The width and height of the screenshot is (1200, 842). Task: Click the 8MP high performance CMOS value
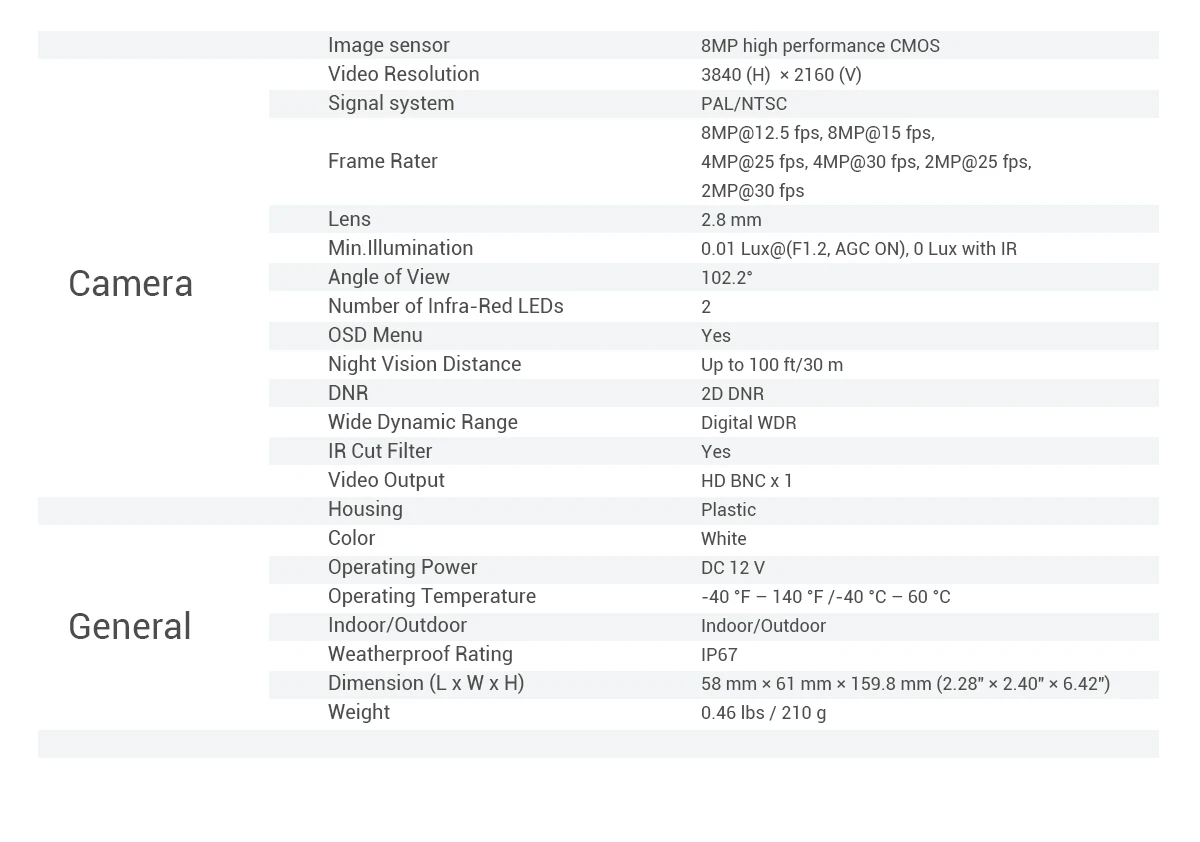point(820,46)
